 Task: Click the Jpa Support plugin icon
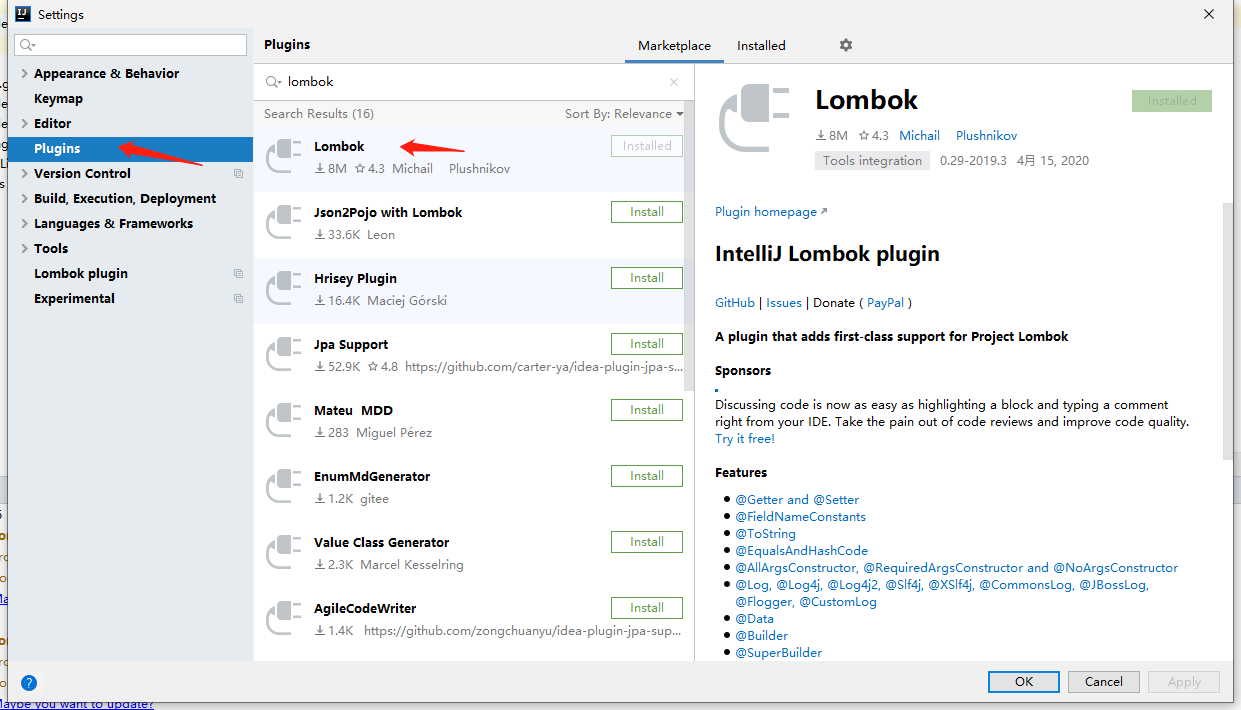coord(285,354)
